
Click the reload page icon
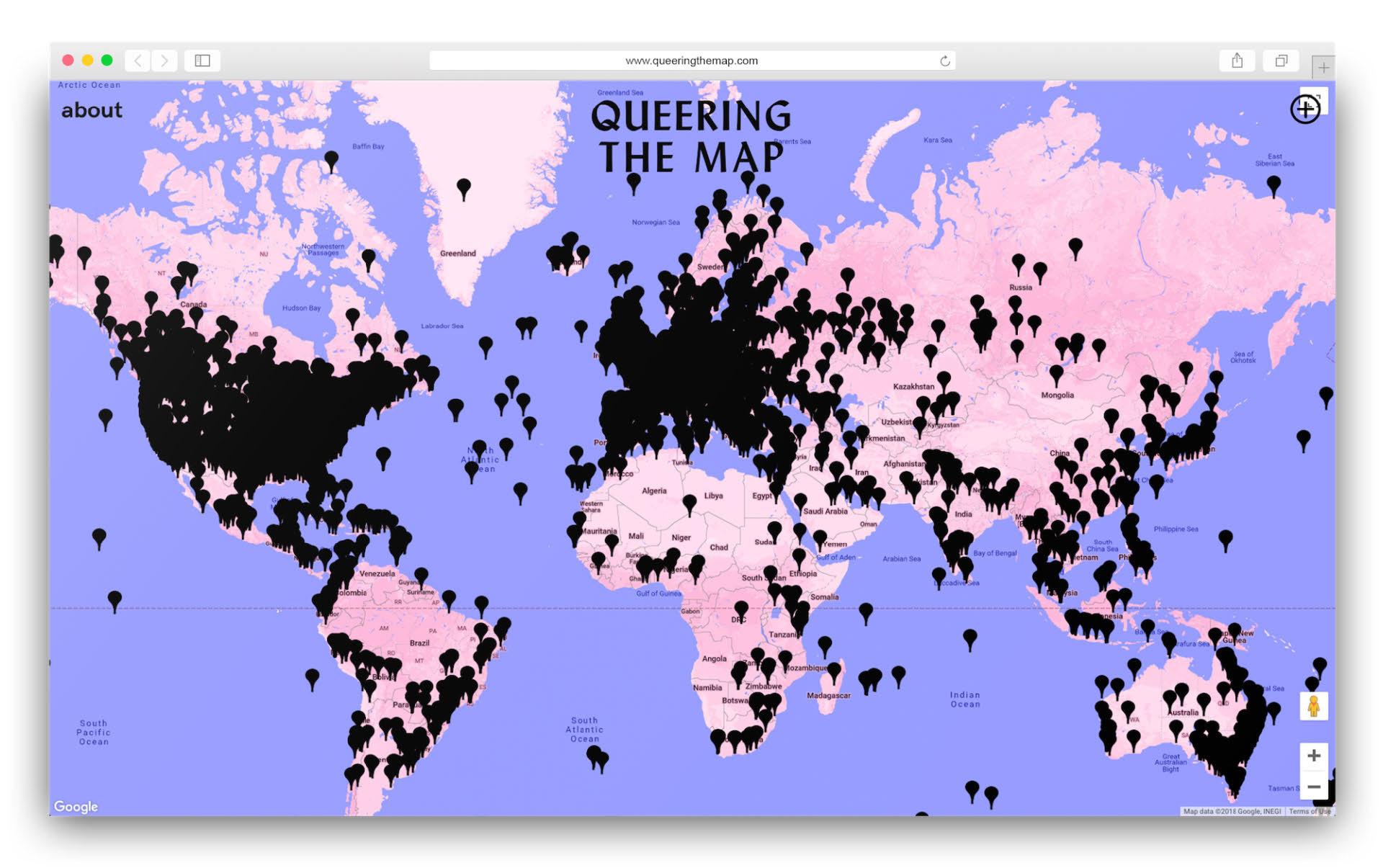click(x=944, y=61)
